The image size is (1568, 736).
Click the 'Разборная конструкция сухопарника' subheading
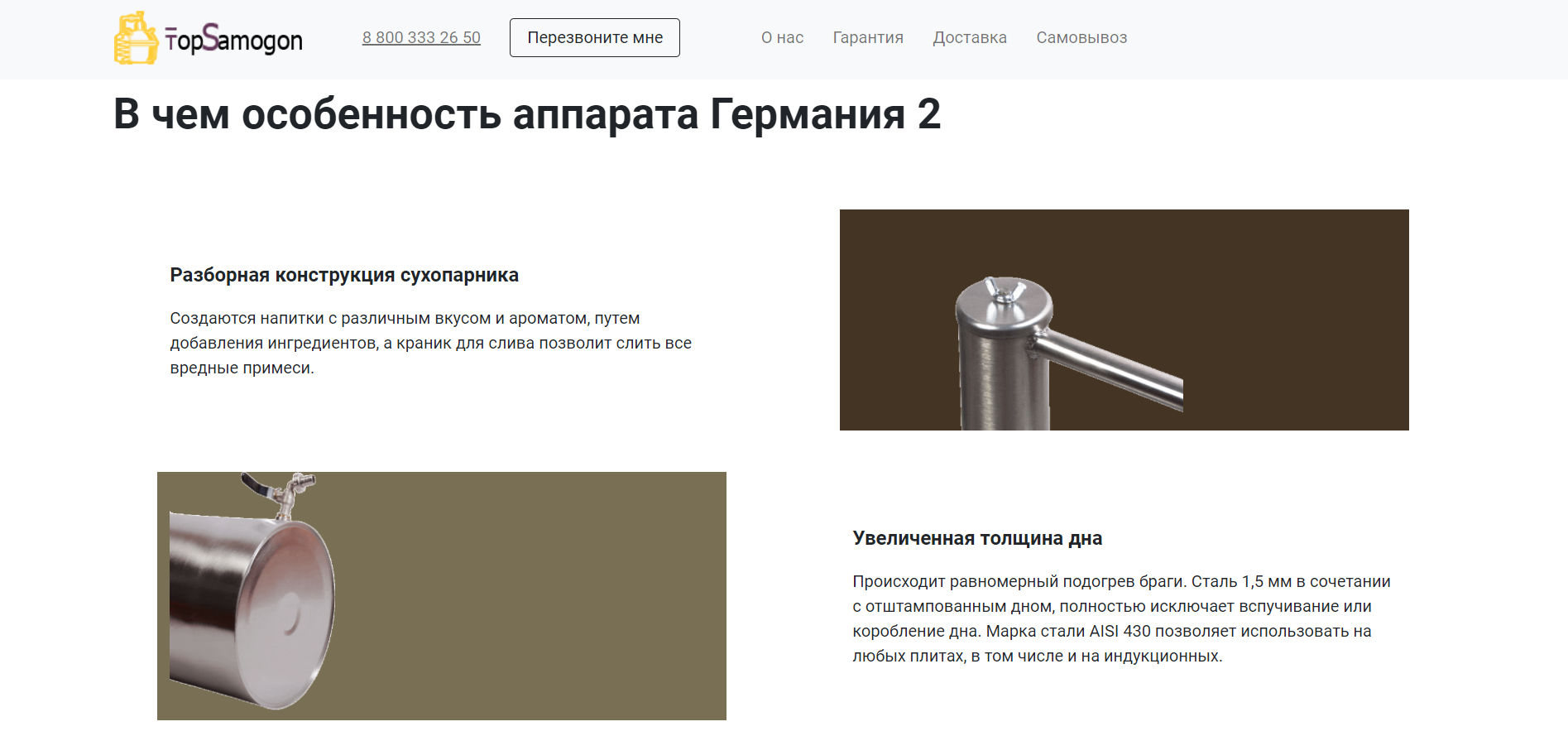click(344, 275)
